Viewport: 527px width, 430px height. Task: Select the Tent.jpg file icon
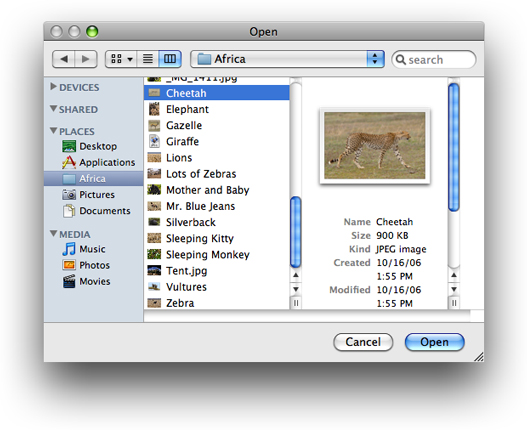[x=154, y=270]
